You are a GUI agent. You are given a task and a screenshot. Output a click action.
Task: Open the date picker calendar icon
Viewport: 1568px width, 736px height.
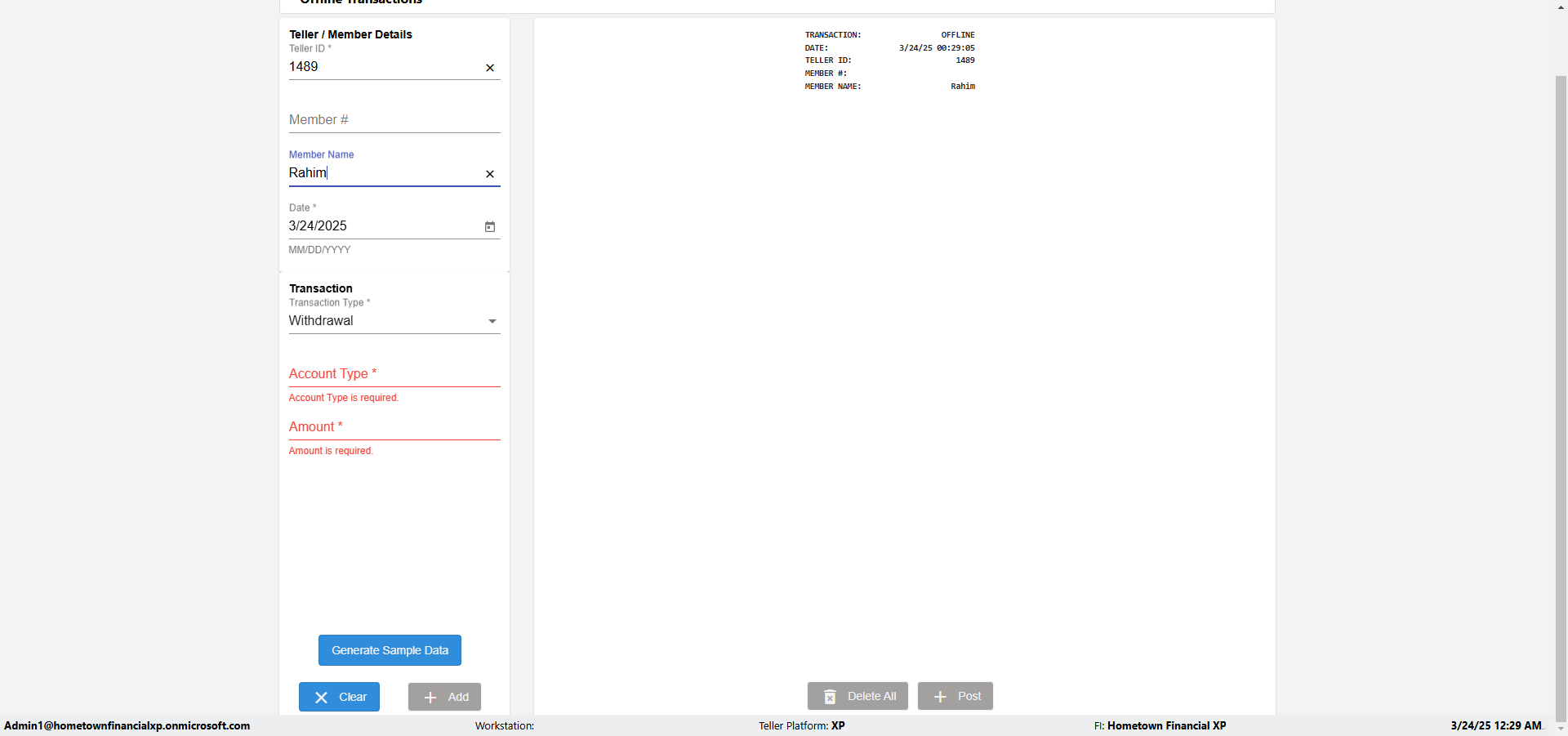click(490, 226)
